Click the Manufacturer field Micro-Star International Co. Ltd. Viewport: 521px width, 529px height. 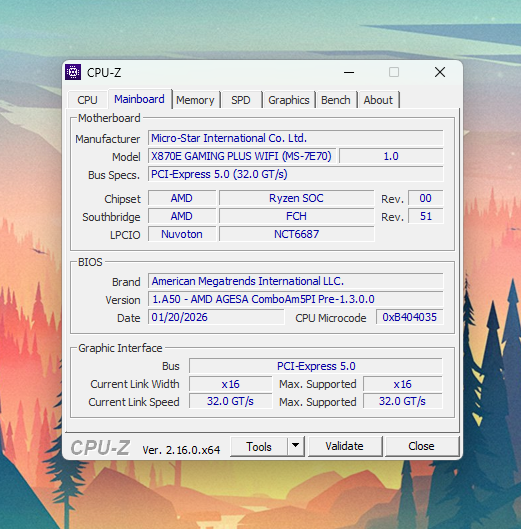(x=296, y=138)
